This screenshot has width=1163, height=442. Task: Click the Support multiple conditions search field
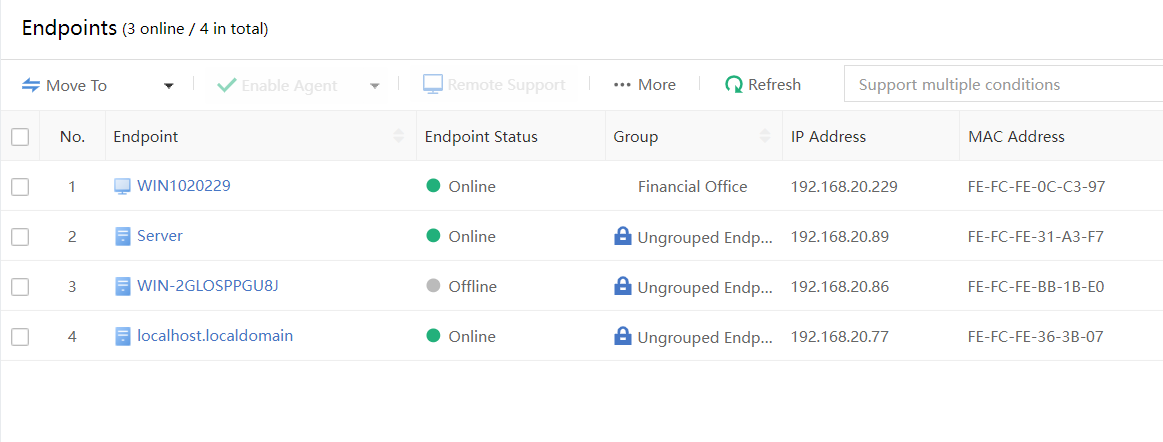(1000, 85)
